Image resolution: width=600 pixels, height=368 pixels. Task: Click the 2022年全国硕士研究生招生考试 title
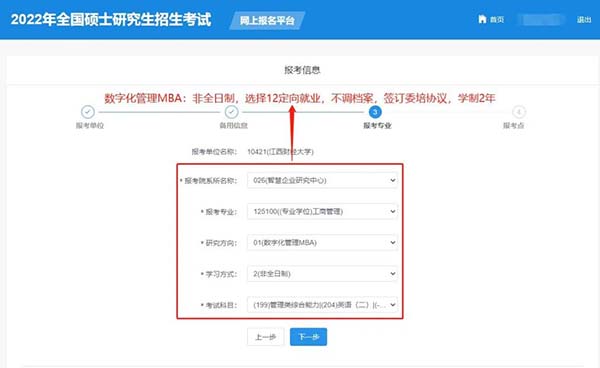[111, 20]
